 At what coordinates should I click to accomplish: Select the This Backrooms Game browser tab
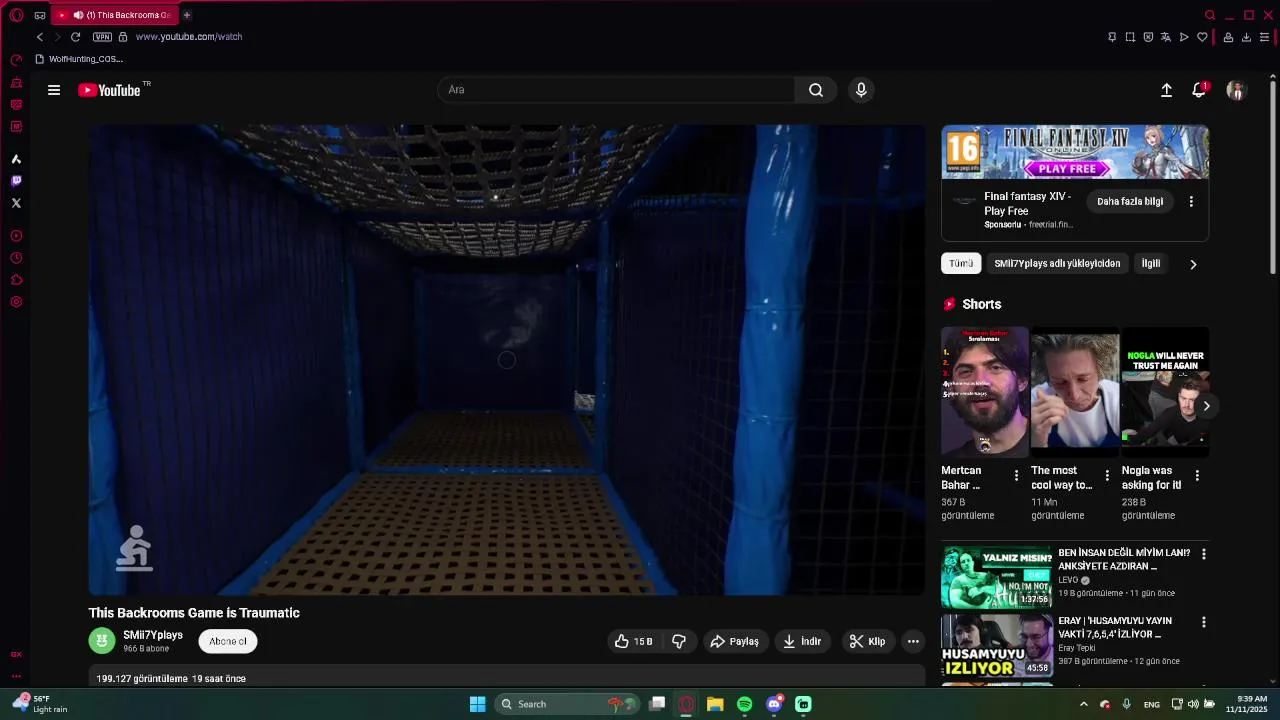coord(115,15)
